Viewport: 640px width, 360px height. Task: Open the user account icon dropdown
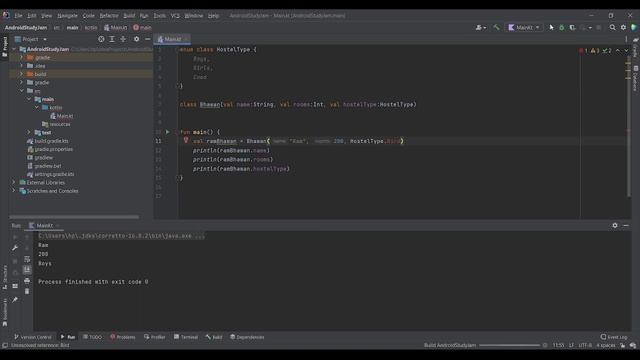tap(480, 27)
